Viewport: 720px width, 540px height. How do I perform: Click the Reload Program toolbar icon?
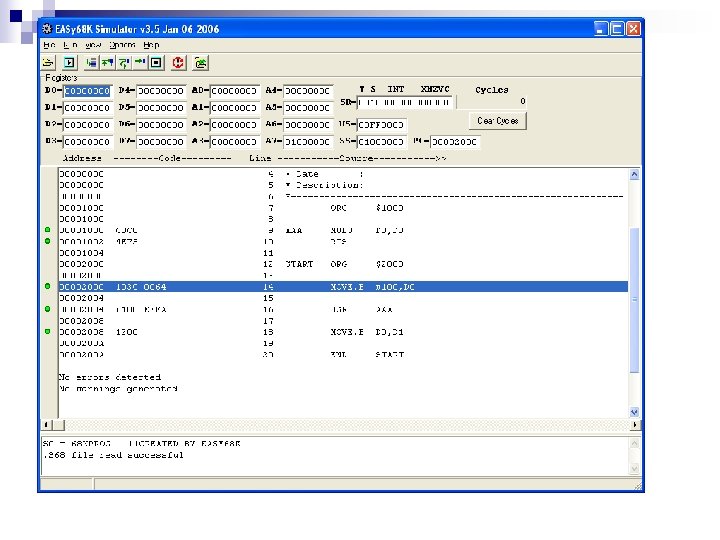pos(201,63)
